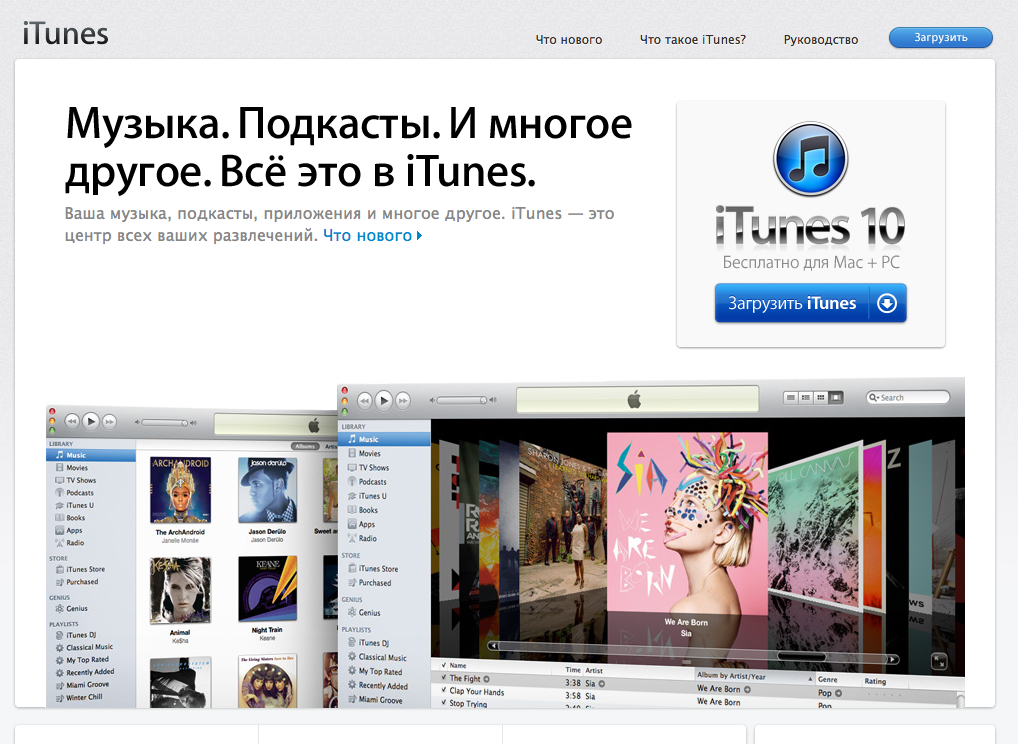Open the Jason Derülo album cover
1018x744 pixels.
tap(267, 490)
